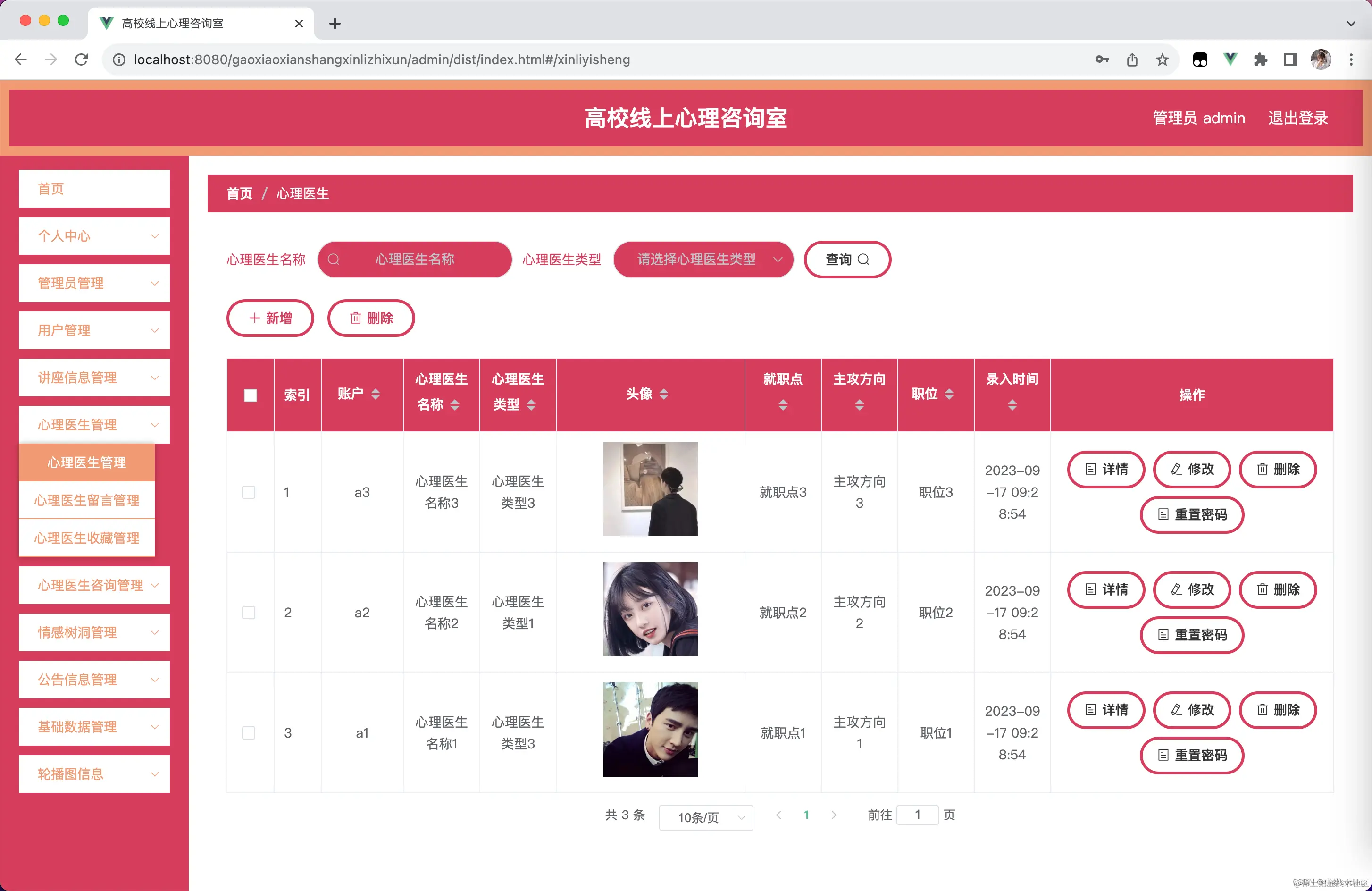Open the 请选择心理医生类型 dropdown

click(x=703, y=259)
